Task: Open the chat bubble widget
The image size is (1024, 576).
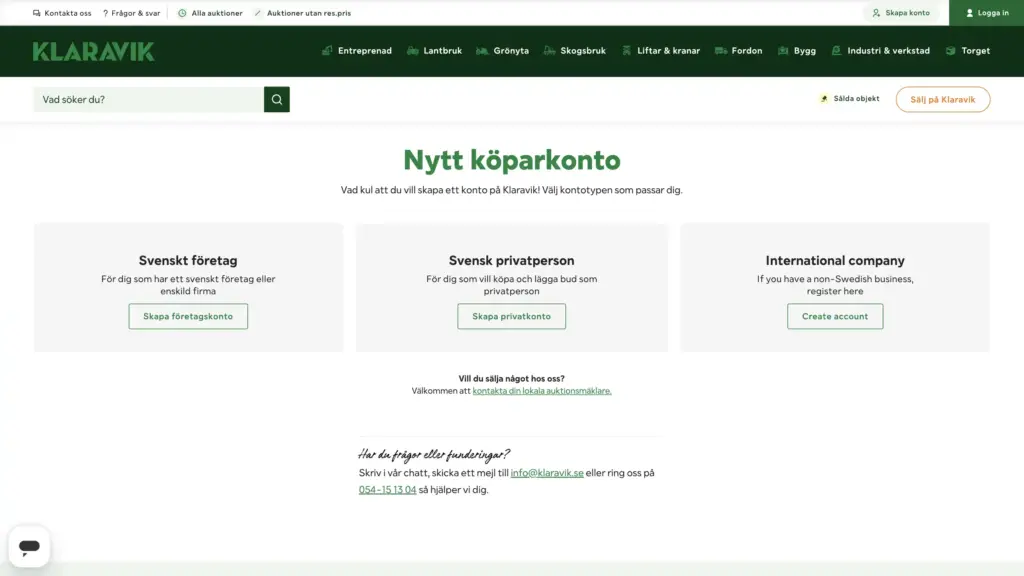Action: (29, 546)
